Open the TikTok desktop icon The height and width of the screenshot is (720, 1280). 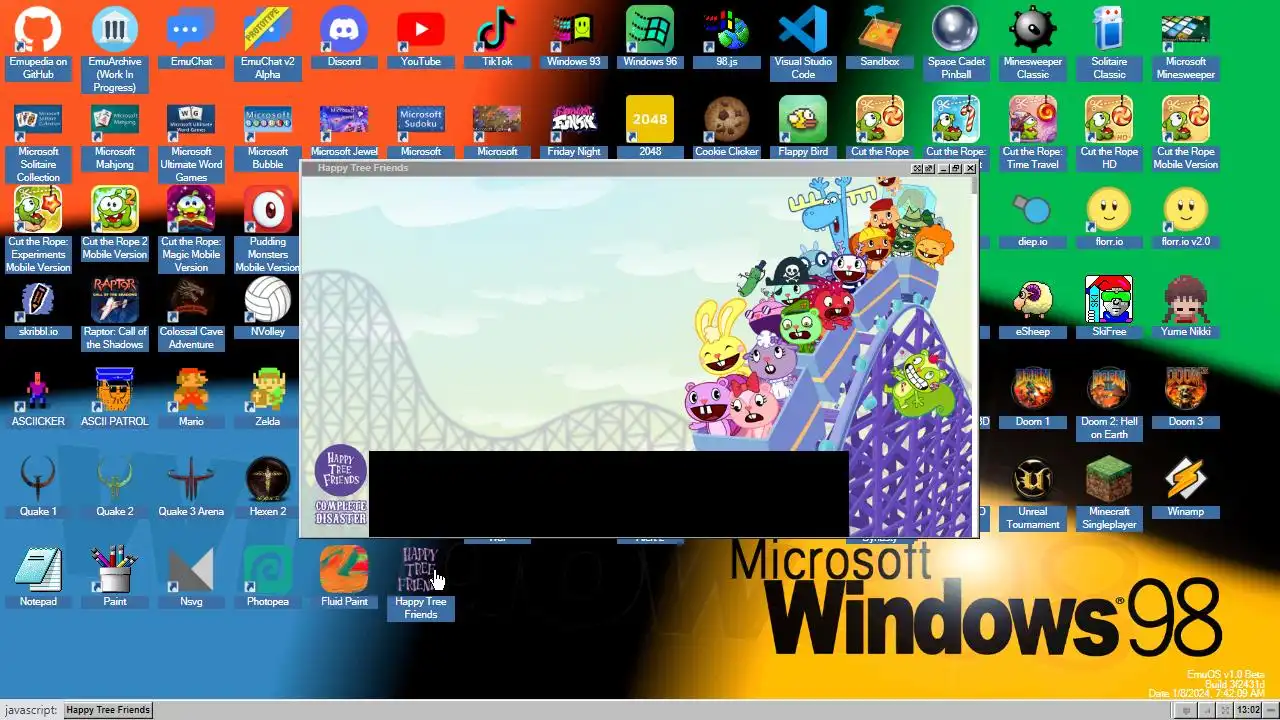[x=497, y=31]
